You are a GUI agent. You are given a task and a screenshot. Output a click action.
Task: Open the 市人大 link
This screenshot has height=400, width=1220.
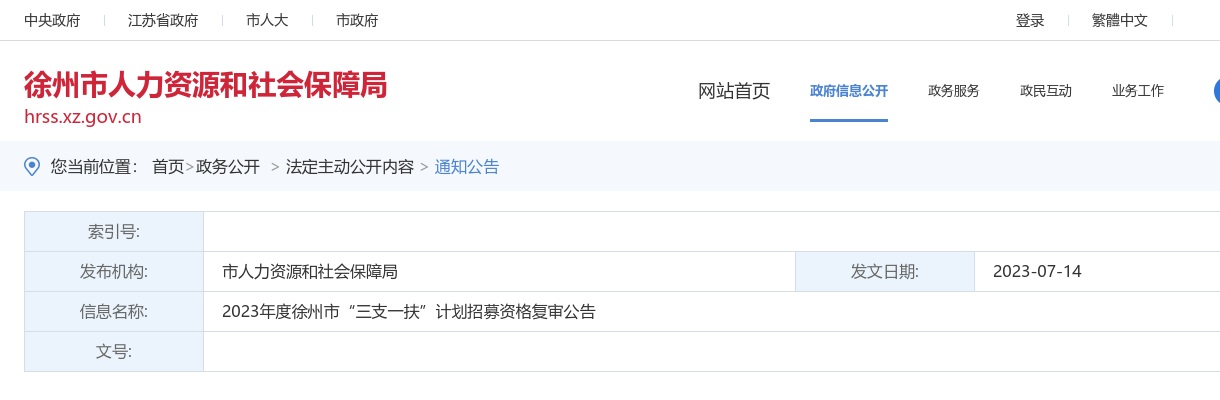[x=267, y=20]
